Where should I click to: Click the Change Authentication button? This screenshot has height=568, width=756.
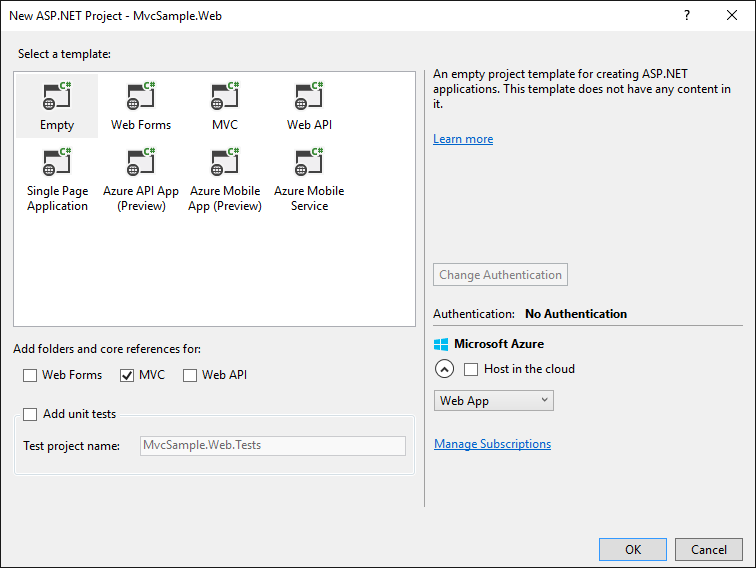point(500,274)
